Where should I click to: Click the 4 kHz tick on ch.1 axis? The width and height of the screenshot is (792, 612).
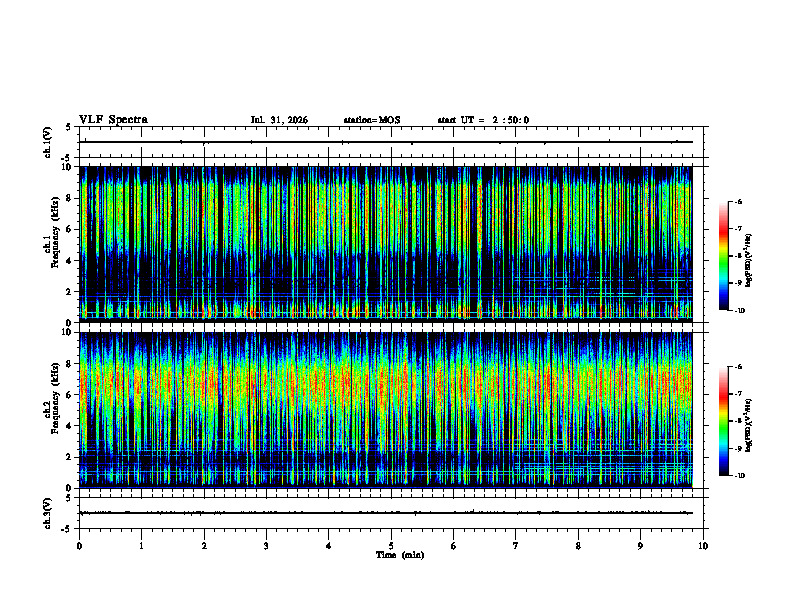(71, 261)
